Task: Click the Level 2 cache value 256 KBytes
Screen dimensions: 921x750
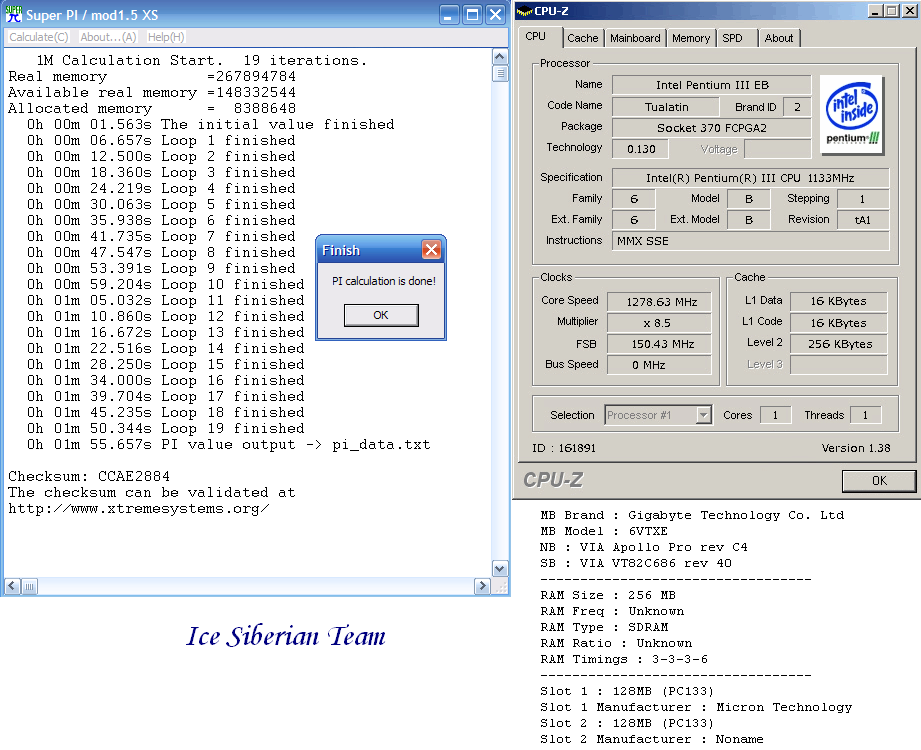Action: point(839,344)
